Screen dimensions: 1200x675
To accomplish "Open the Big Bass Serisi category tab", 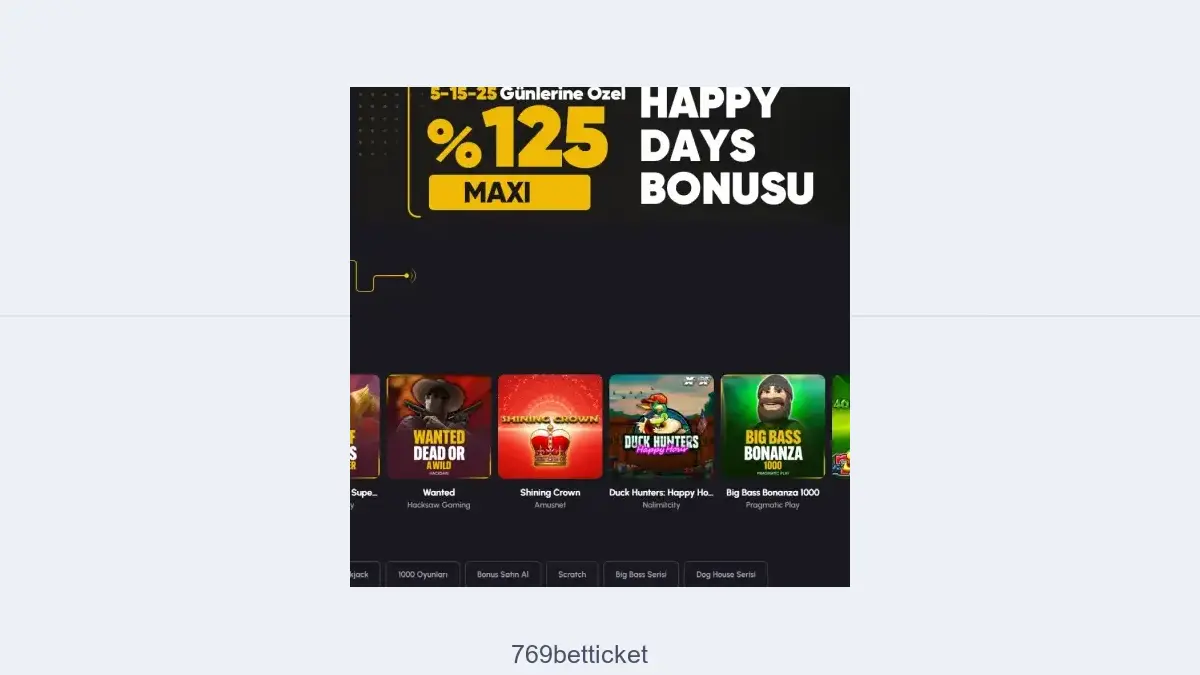I will pos(641,574).
